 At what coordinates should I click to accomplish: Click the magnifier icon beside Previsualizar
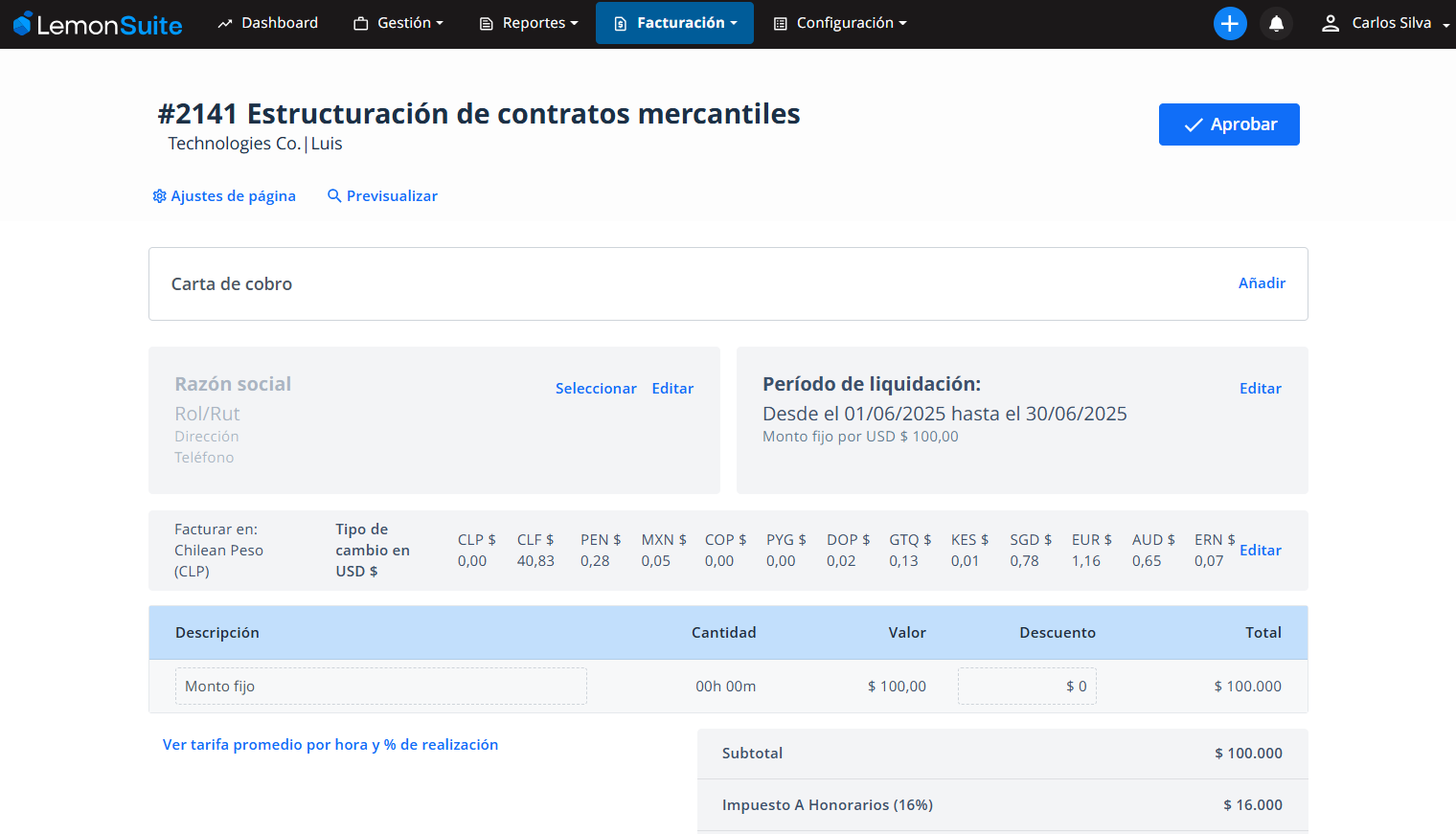pos(334,196)
